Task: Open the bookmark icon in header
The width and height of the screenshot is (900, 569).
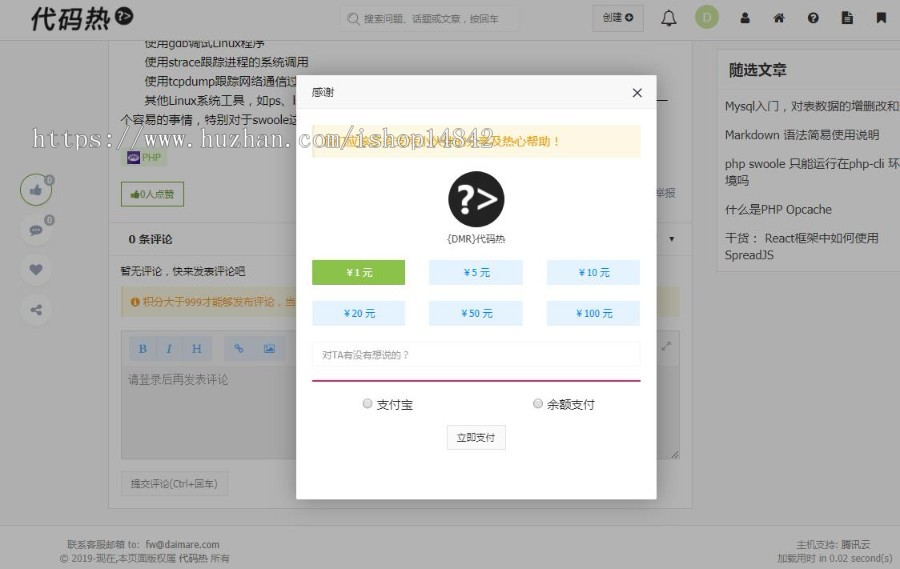Action: click(x=881, y=18)
